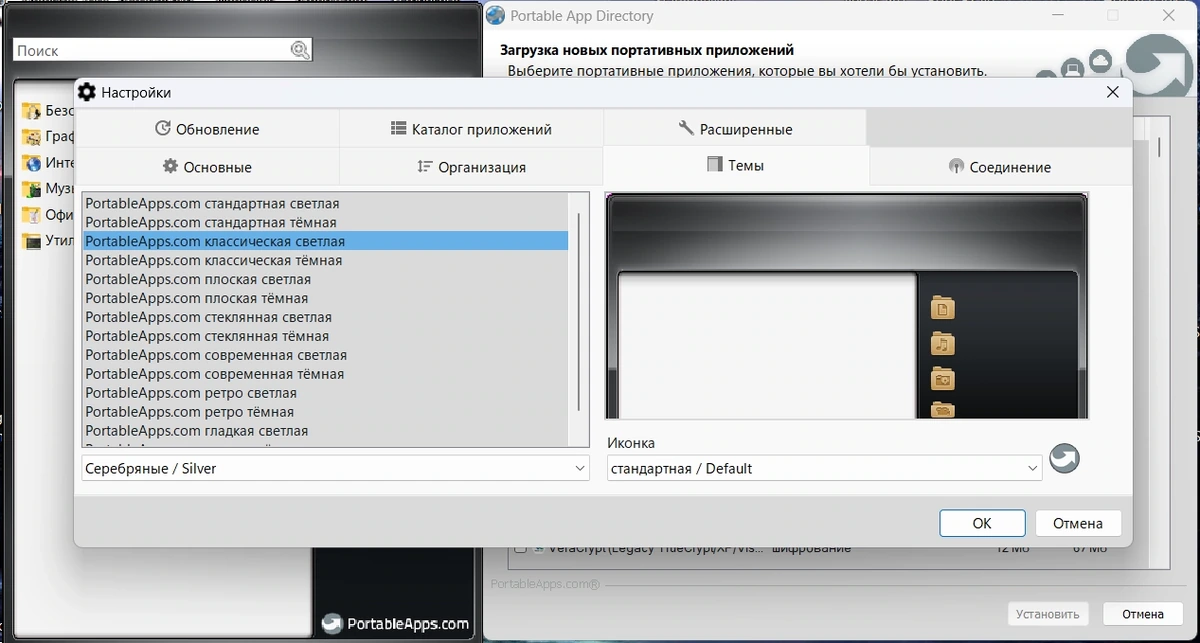
Task: Click the music folder icon in theme preview
Action: pos(942,344)
